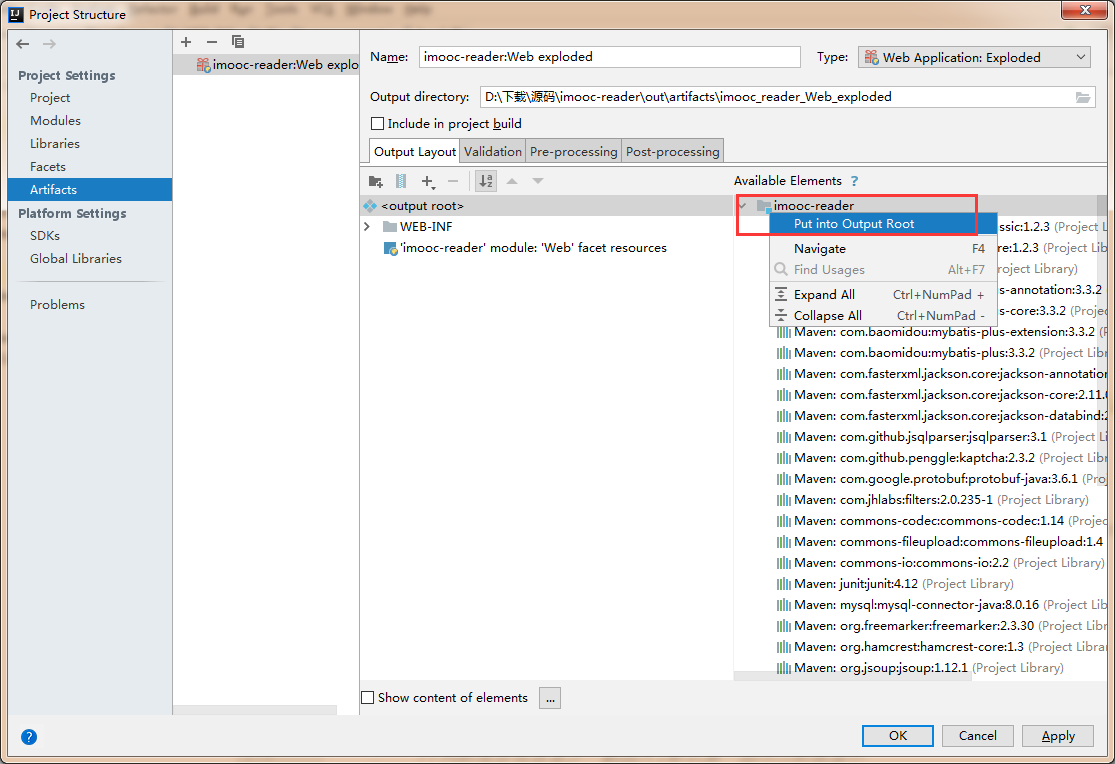Enable Include in project build checkbox

click(378, 124)
